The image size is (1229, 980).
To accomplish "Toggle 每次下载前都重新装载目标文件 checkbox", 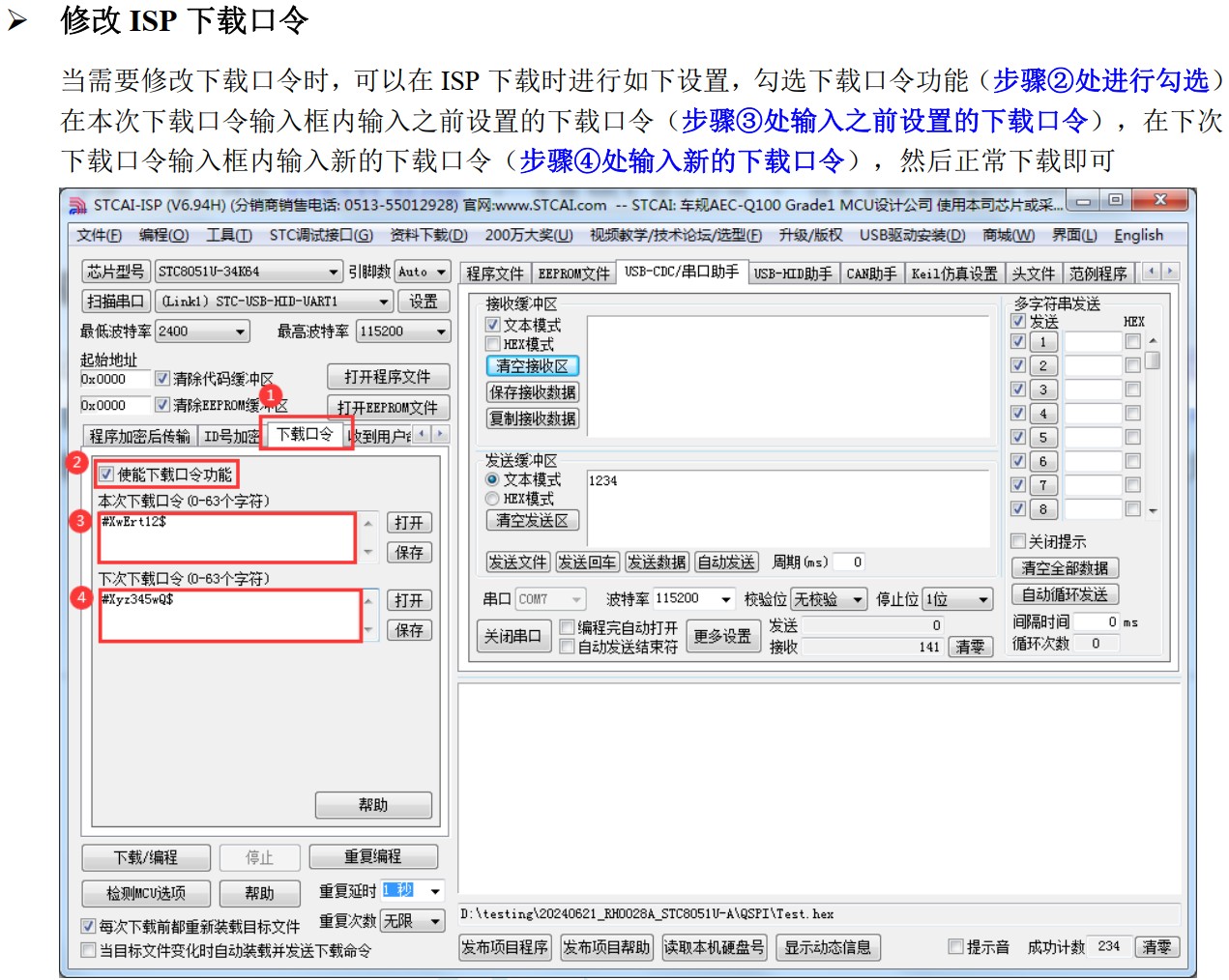I will [88, 926].
